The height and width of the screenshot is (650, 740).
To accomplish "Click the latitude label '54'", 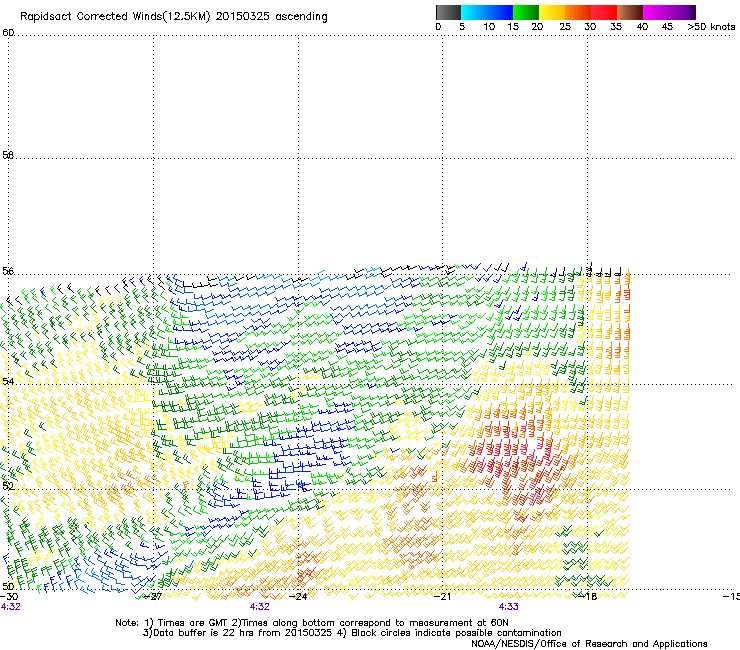I will (8, 381).
